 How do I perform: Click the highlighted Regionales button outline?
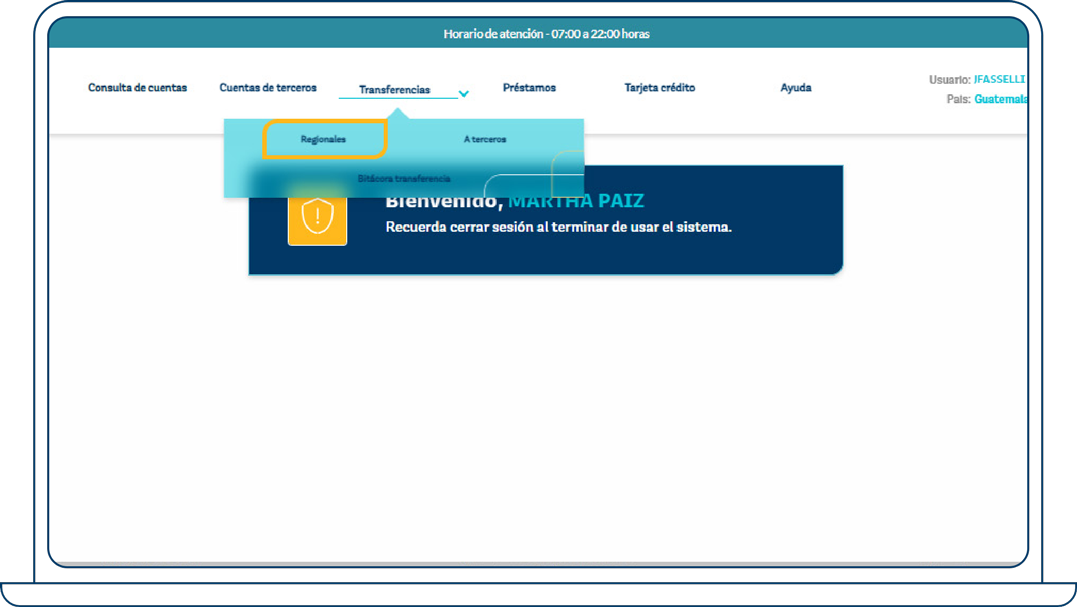322,139
